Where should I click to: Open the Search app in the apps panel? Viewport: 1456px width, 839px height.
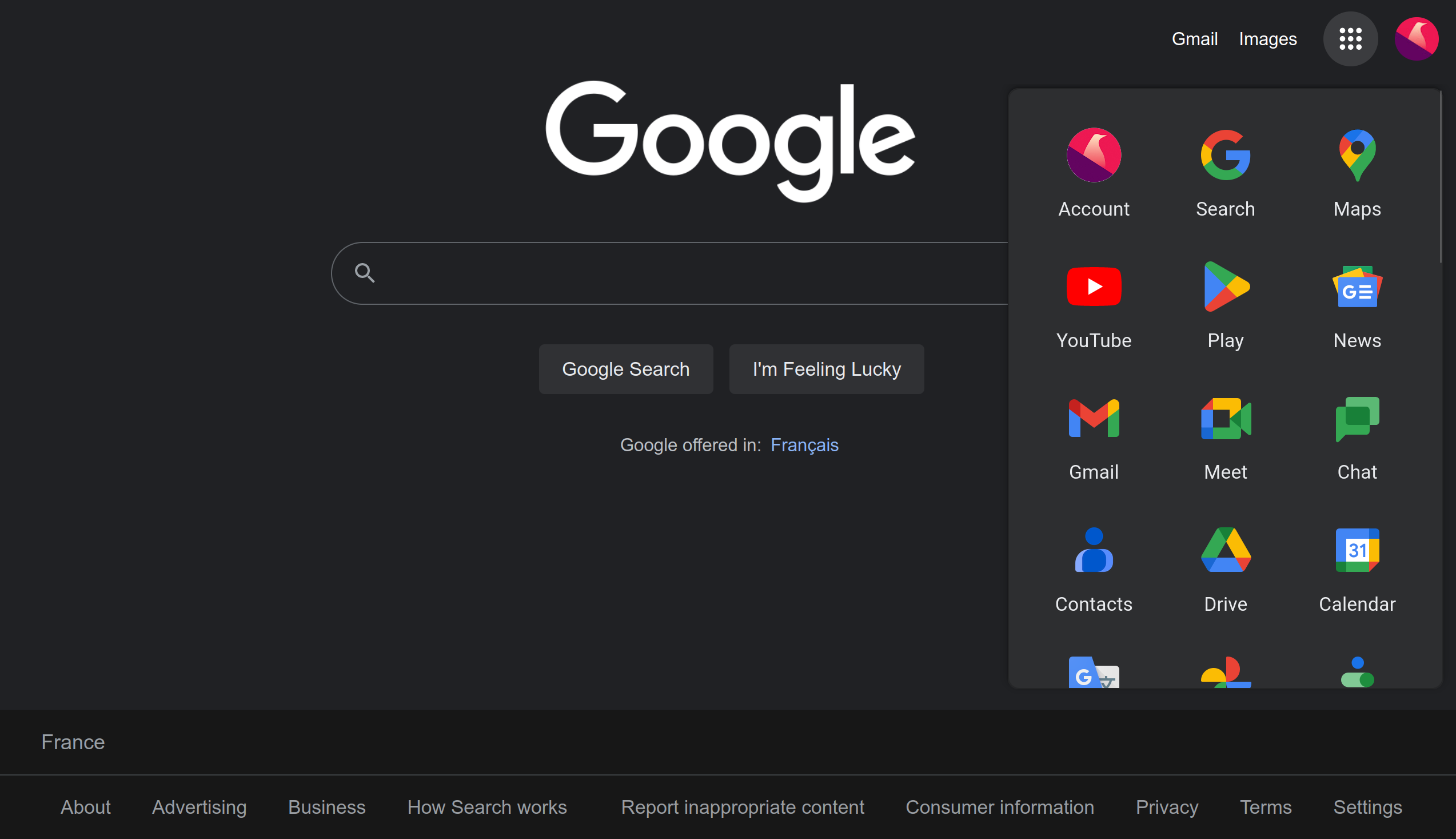point(1225,173)
